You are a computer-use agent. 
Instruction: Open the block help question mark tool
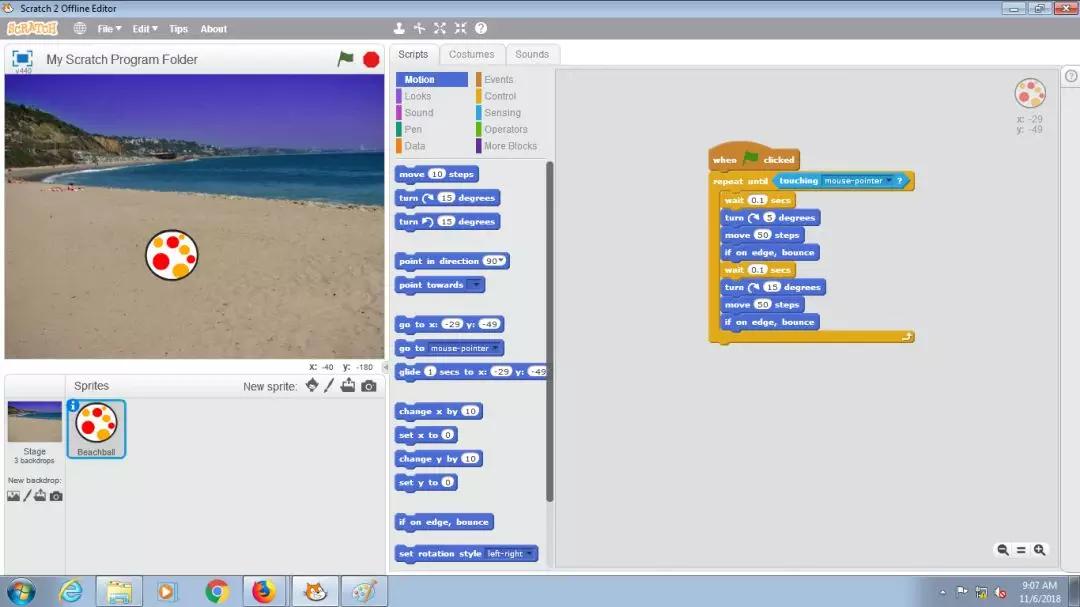point(481,29)
